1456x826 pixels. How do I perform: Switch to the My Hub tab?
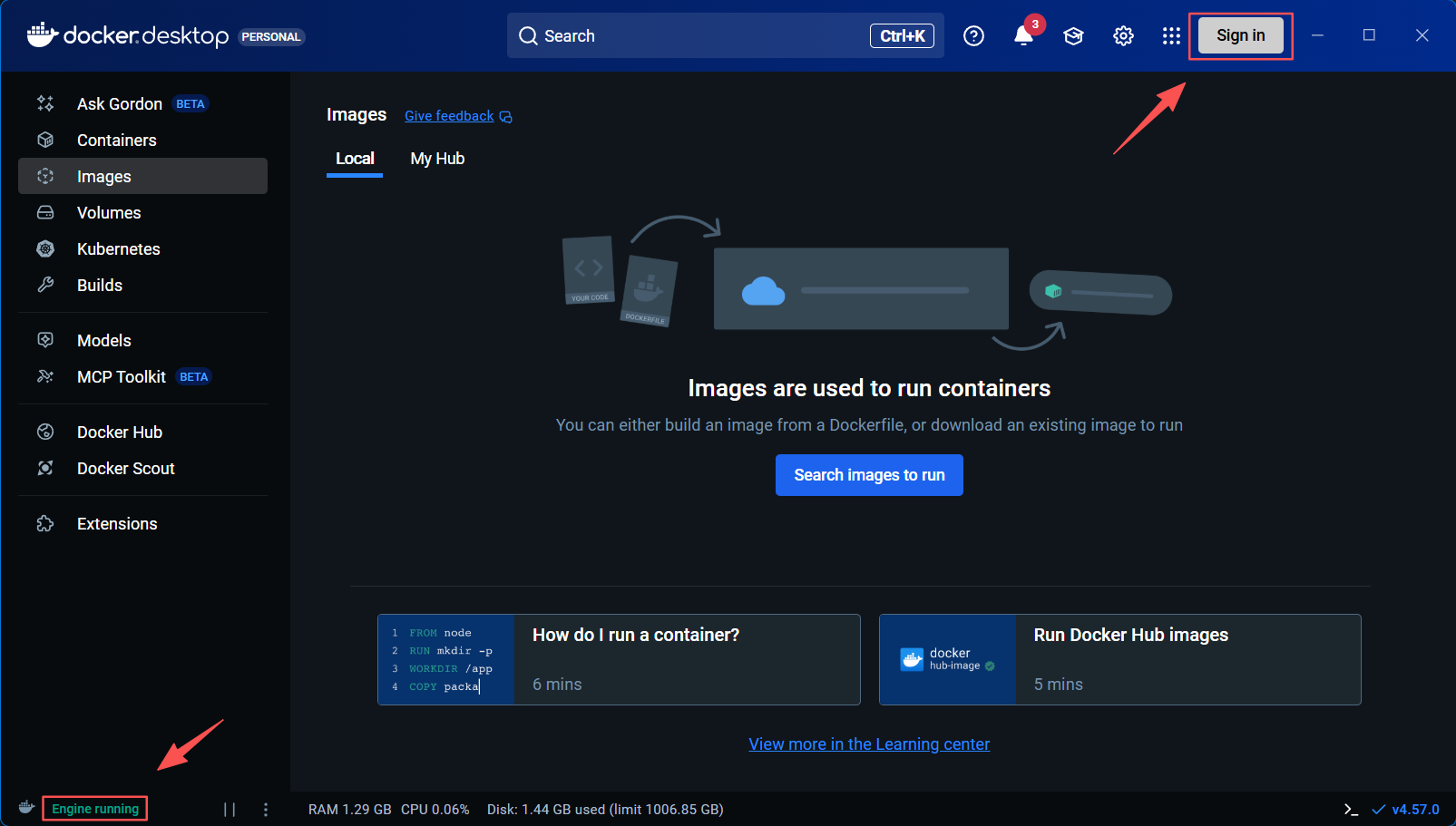coord(437,159)
